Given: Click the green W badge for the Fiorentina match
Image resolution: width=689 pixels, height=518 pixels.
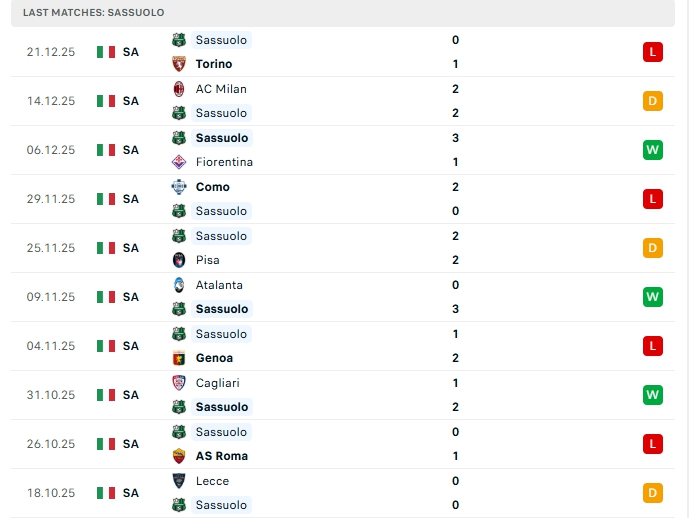Looking at the screenshot, I should tap(652, 150).
